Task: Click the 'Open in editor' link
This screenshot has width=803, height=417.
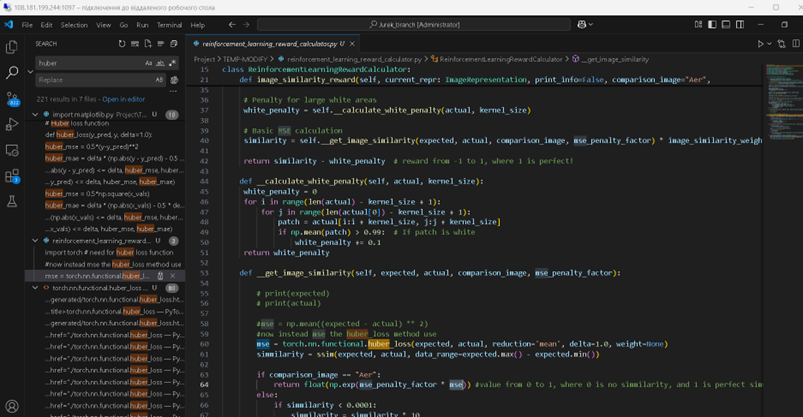Action: (x=123, y=99)
